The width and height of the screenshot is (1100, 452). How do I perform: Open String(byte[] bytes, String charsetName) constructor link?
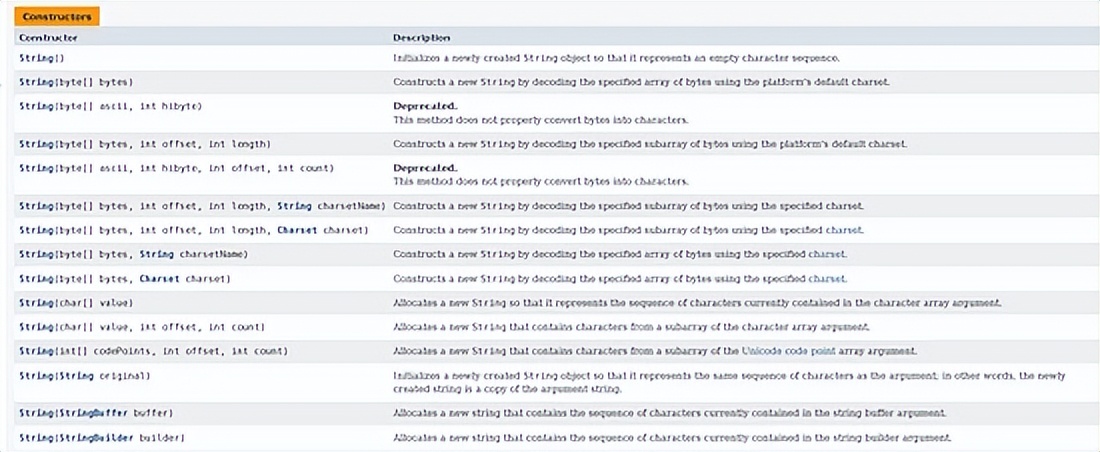click(x=35, y=254)
